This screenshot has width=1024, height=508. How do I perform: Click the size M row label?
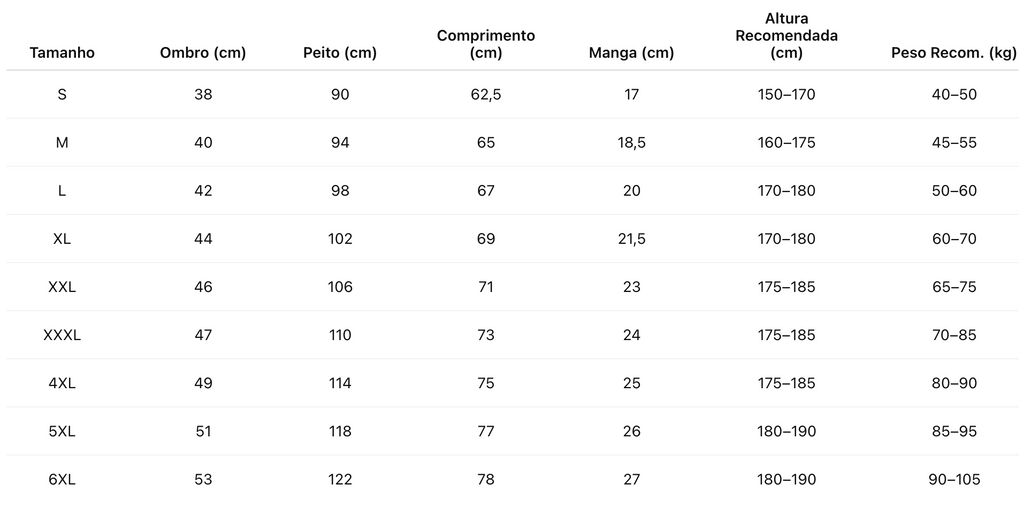[62, 142]
